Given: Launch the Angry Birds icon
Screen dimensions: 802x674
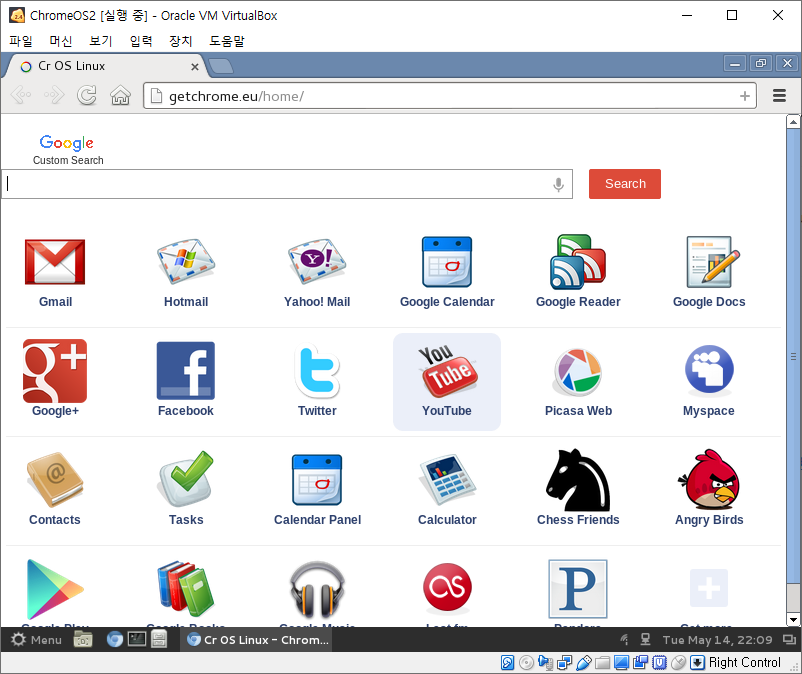Looking at the screenshot, I should click(x=709, y=480).
